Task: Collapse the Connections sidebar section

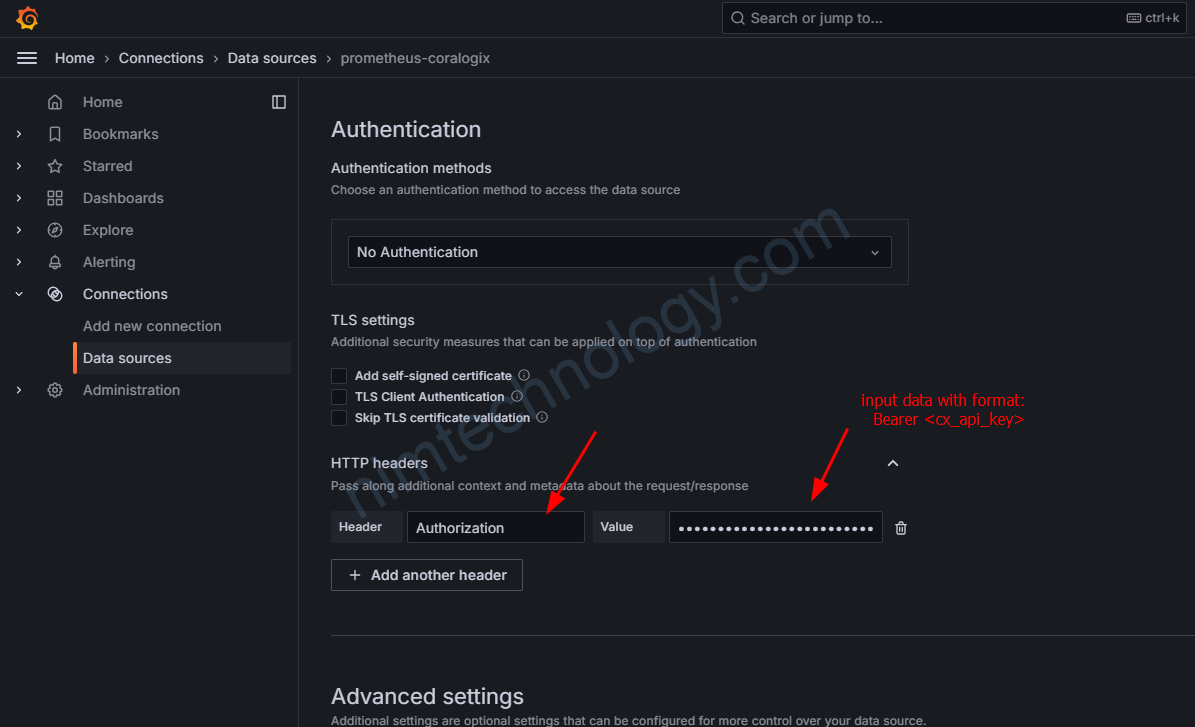Action: 19,294
